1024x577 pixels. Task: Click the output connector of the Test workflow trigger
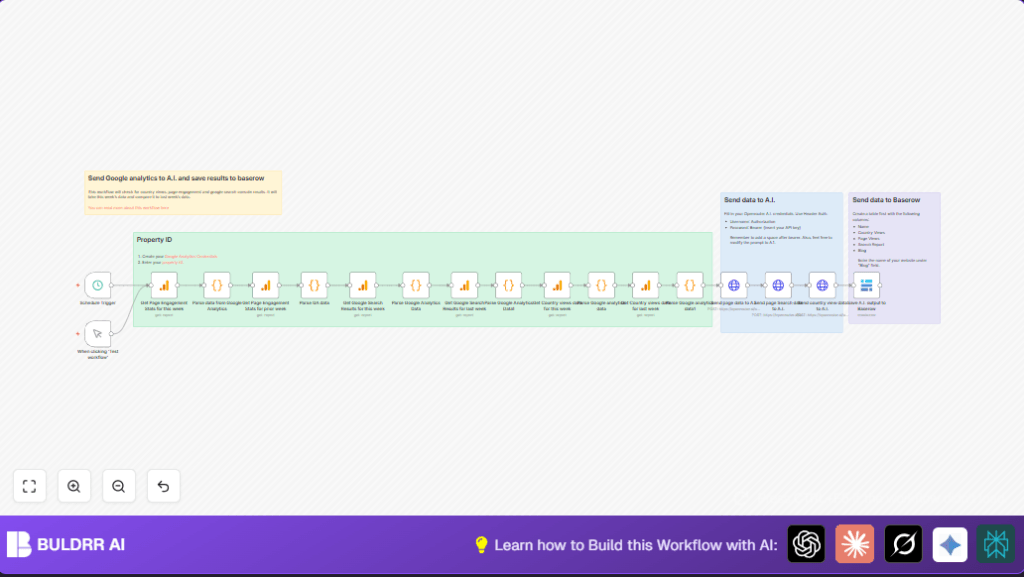pyautogui.click(x=112, y=334)
